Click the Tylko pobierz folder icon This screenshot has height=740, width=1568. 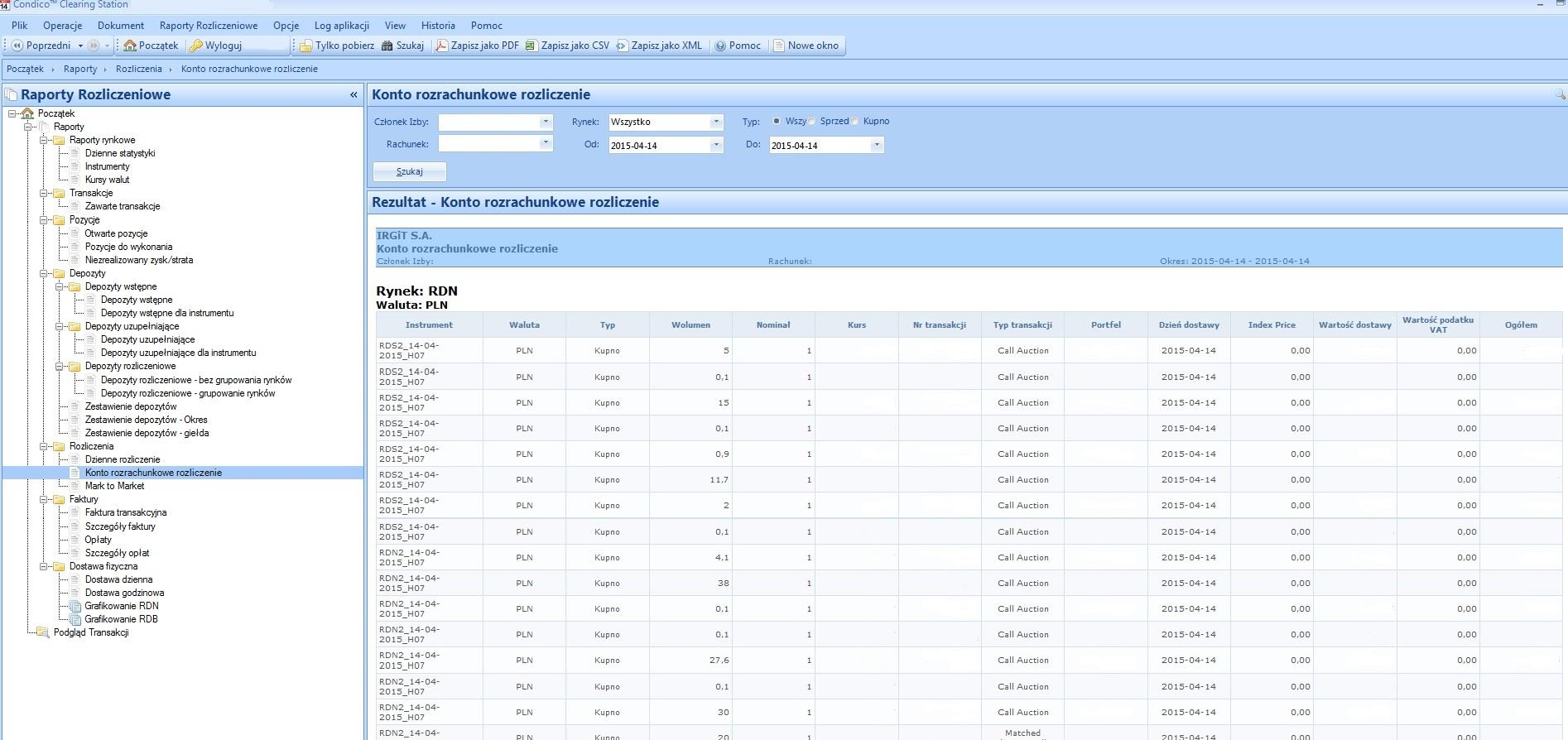tap(306, 46)
